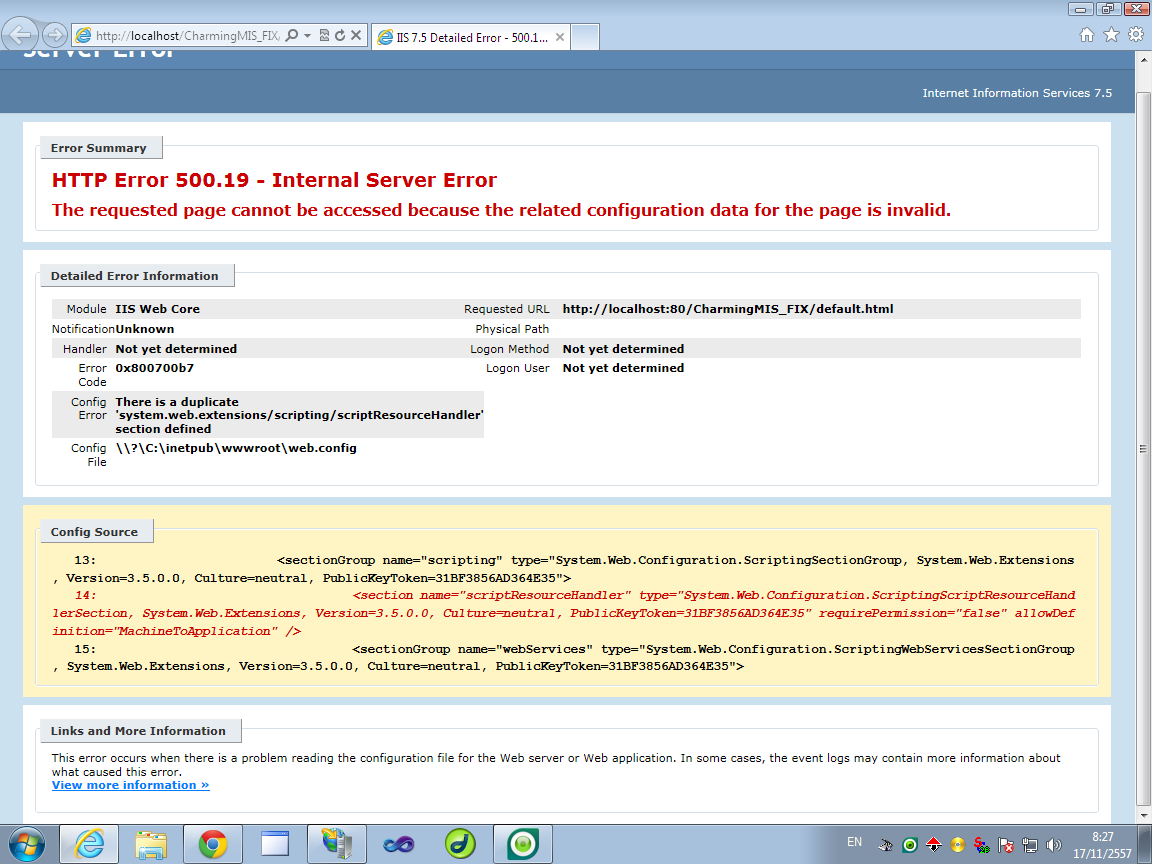Image resolution: width=1152 pixels, height=864 pixels.
Task: Click the scrollbar down arrow
Action: [x=1143, y=815]
